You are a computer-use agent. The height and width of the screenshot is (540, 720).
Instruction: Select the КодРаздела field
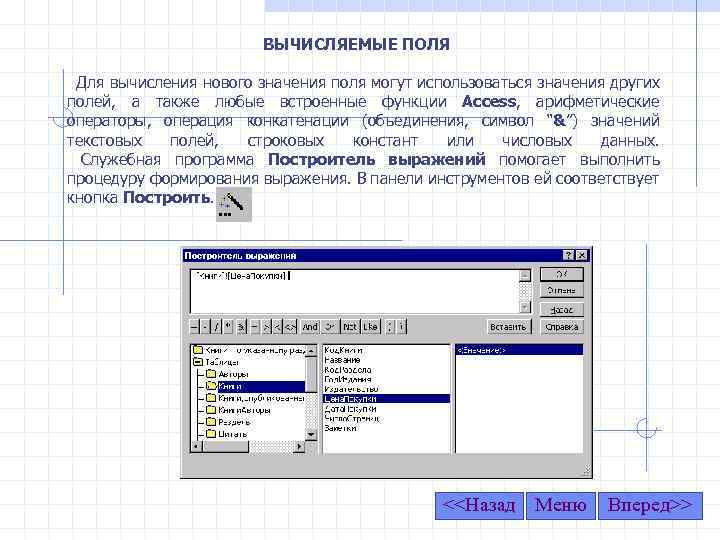tap(348, 370)
